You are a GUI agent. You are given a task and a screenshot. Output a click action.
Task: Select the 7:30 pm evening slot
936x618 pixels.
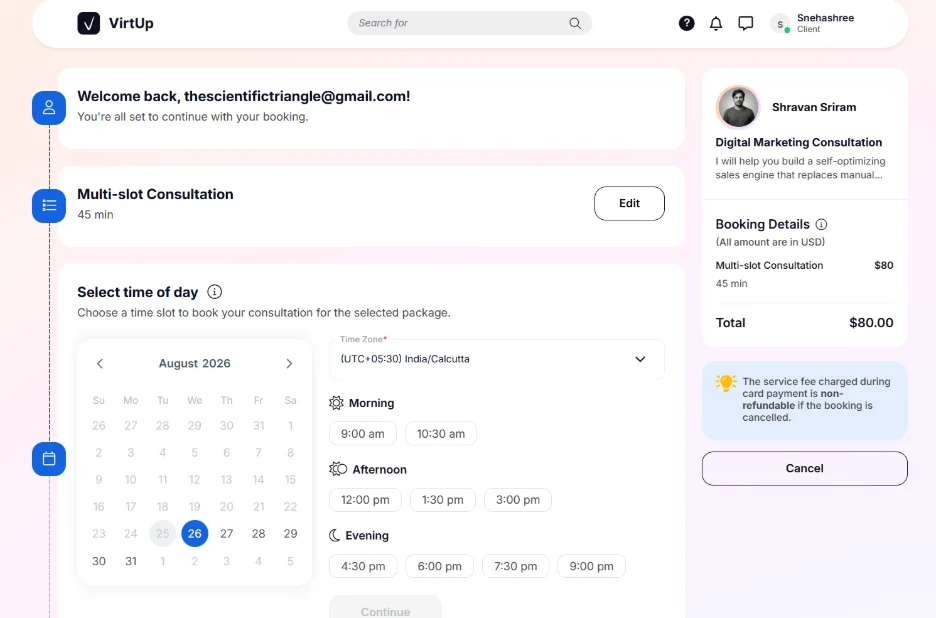click(516, 566)
